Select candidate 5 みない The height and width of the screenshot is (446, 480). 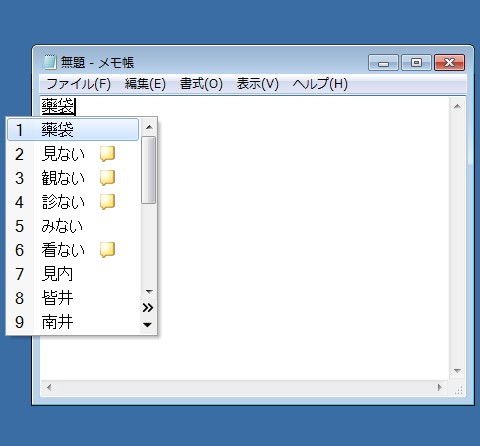(73, 226)
